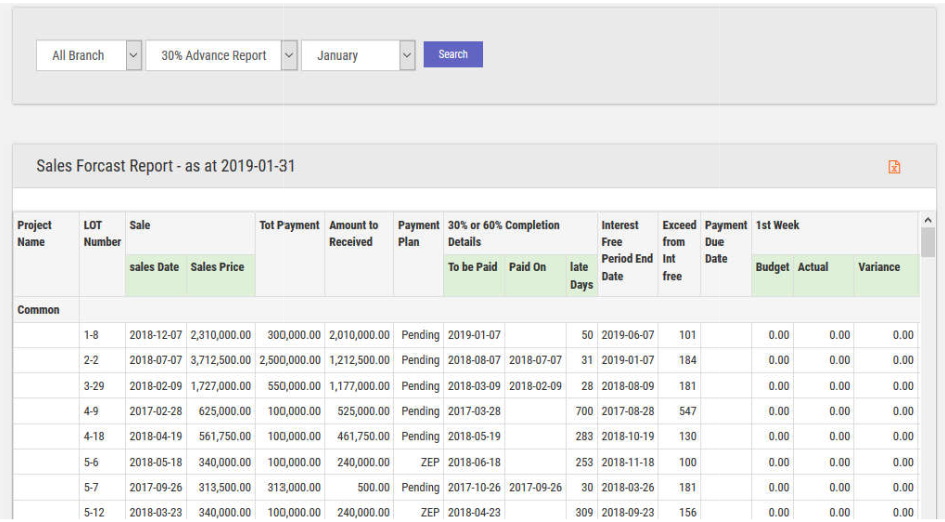The width and height of the screenshot is (945, 522).
Task: Open the 30% Advance Report dropdown
Action: click(221, 56)
